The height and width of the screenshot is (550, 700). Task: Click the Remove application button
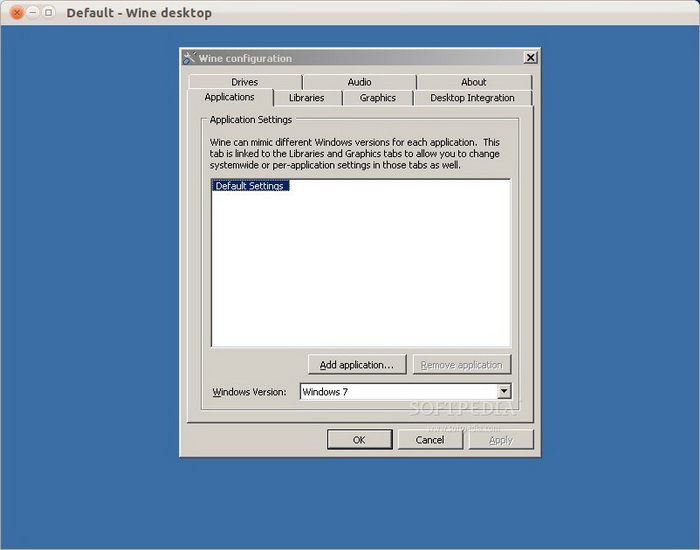461,365
